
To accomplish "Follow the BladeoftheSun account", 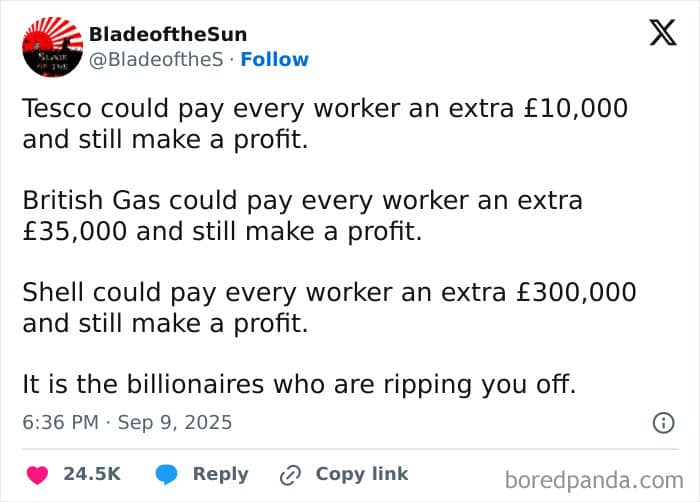I will click(275, 60).
